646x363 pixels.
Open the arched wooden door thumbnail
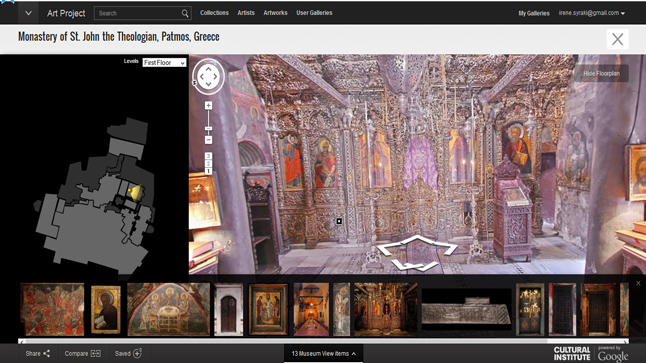[x=229, y=309]
